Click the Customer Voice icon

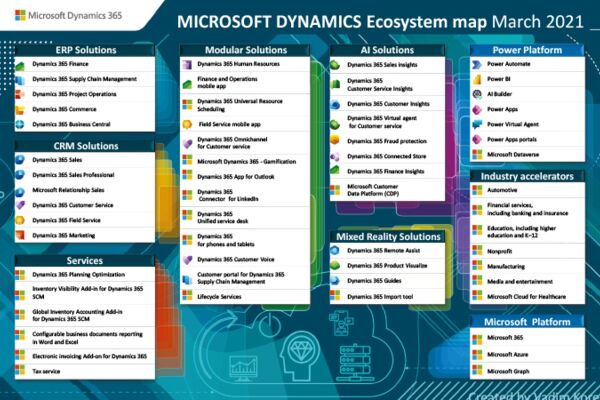(x=187, y=260)
